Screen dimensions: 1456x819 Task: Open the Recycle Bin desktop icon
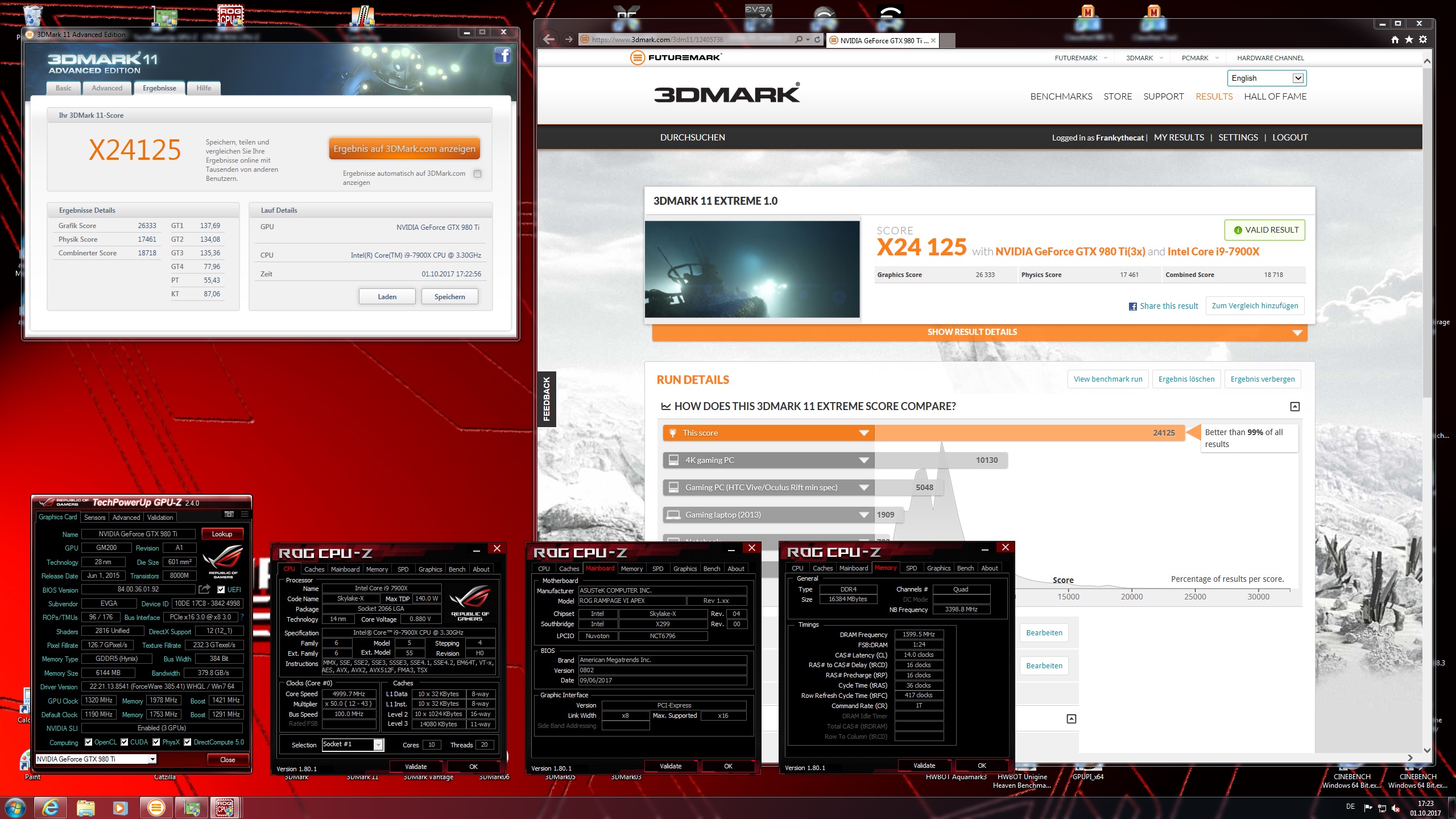[x=33, y=16]
